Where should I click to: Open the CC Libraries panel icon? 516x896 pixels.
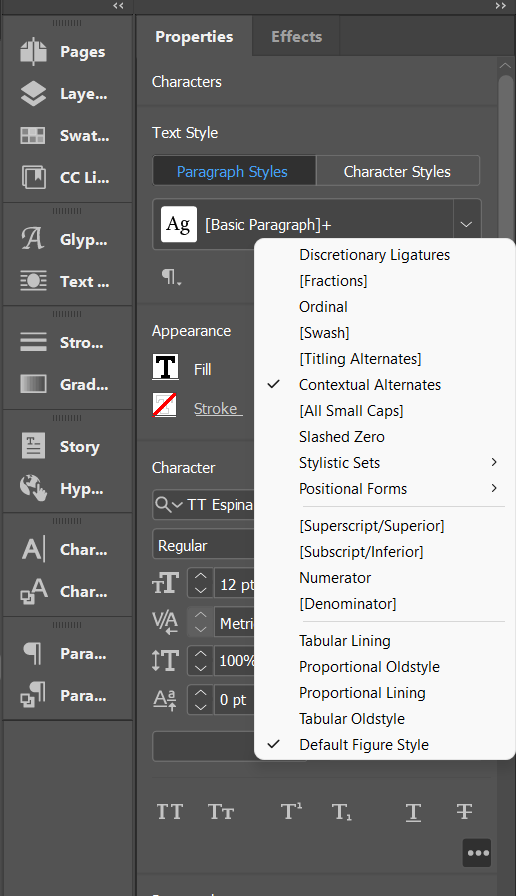coord(33,177)
